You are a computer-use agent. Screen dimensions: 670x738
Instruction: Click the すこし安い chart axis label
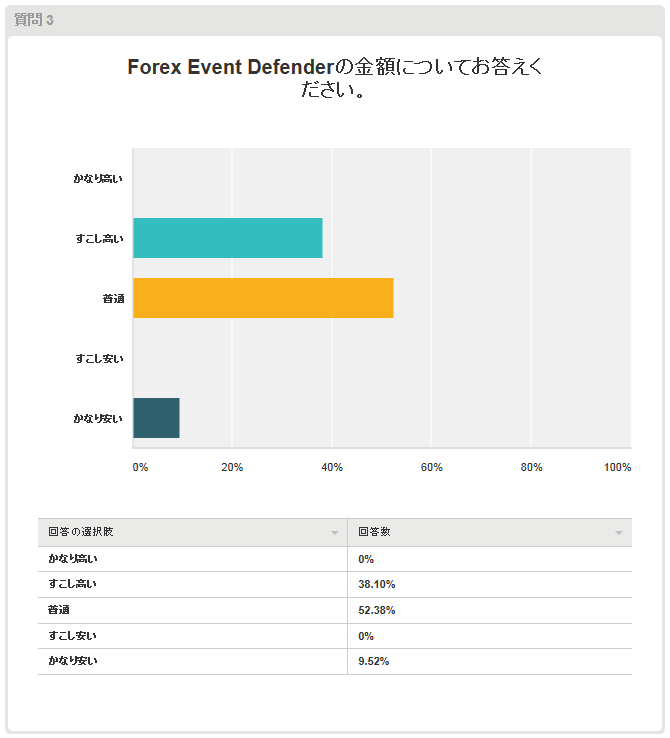[x=100, y=358]
